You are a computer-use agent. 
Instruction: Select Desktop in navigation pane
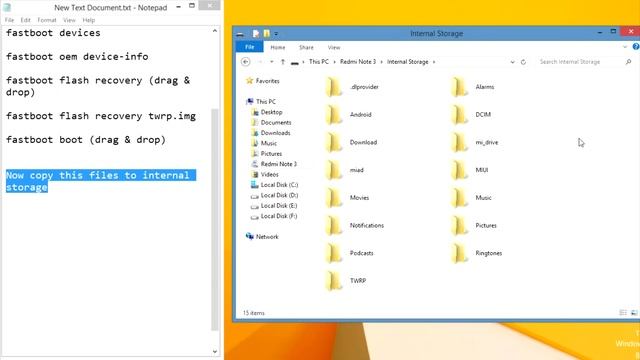(267, 112)
